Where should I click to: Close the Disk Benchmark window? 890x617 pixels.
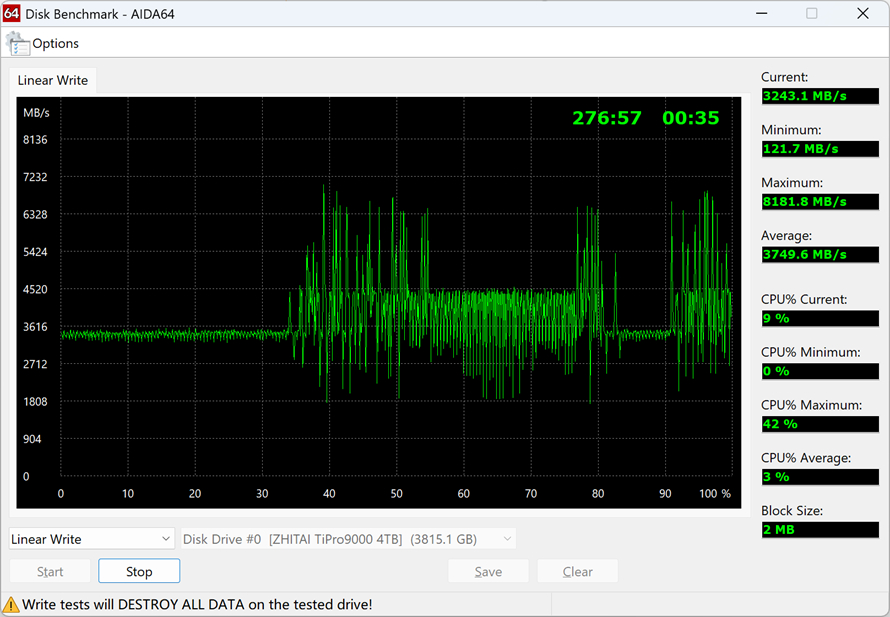click(x=863, y=13)
